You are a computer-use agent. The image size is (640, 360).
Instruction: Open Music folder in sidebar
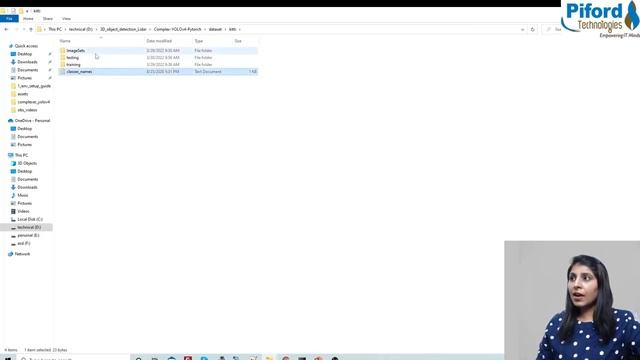(22, 196)
